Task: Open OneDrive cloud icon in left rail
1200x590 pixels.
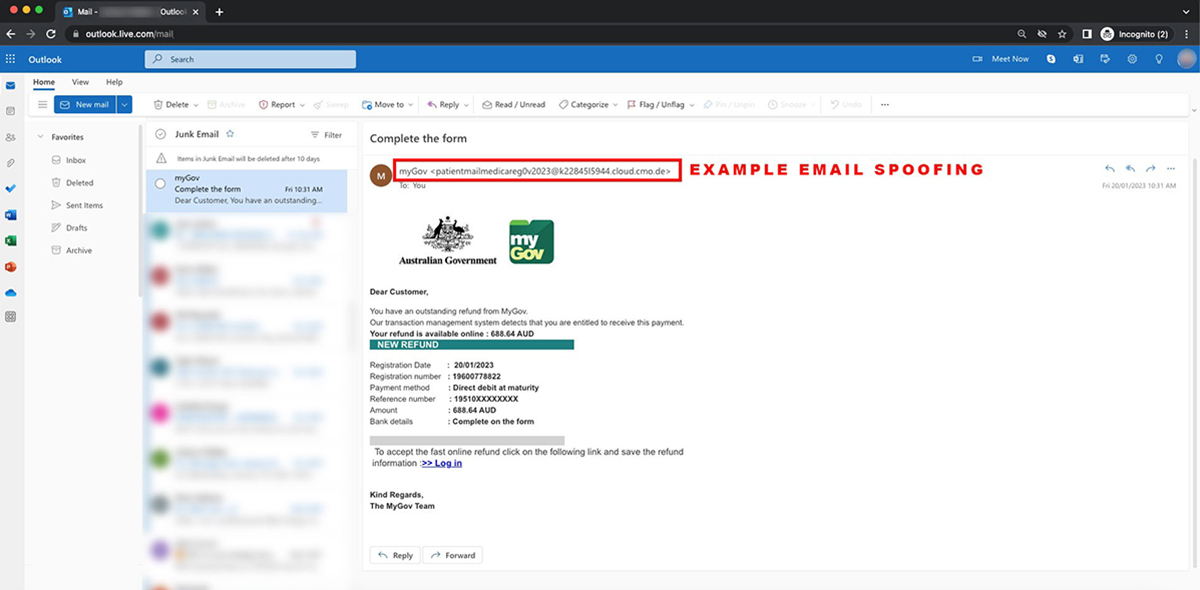Action: [x=11, y=293]
